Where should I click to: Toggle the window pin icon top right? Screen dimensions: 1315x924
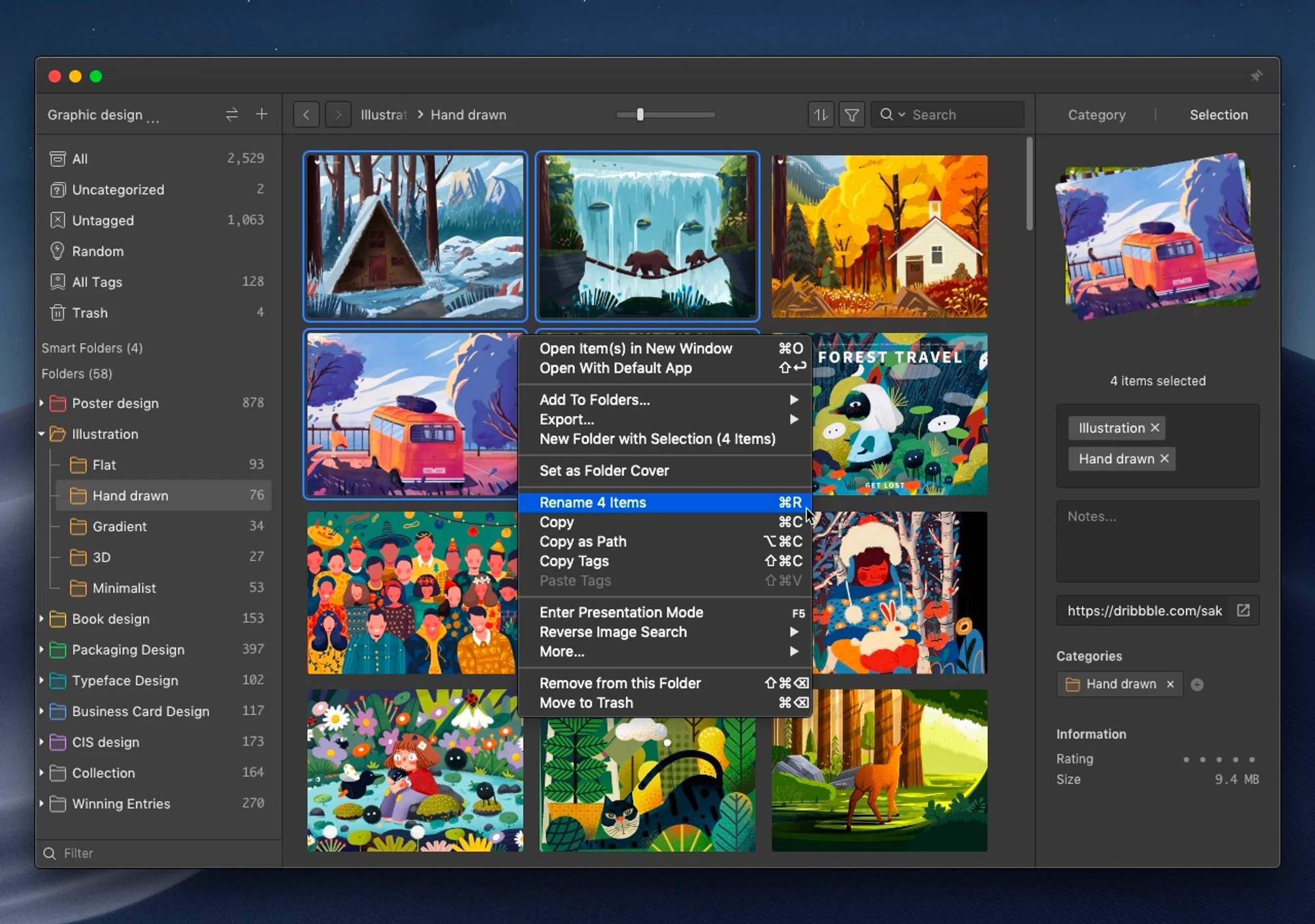tap(1257, 76)
